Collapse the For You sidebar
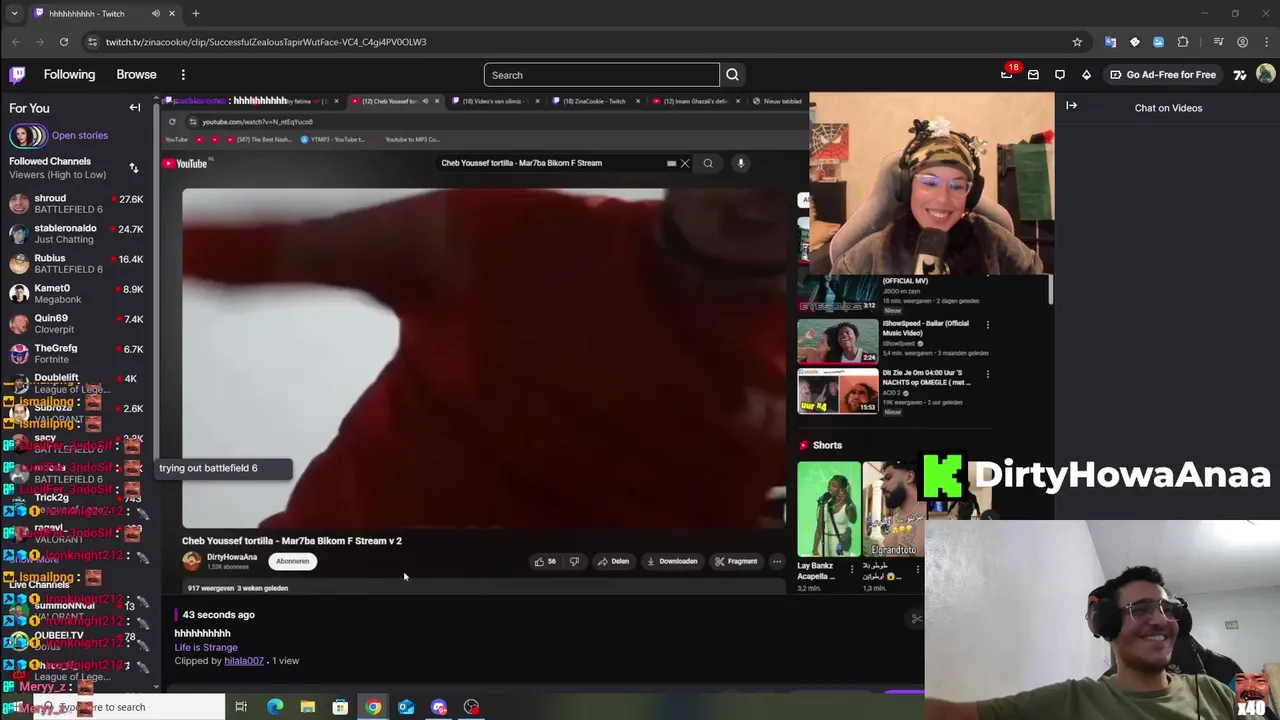 [135, 108]
